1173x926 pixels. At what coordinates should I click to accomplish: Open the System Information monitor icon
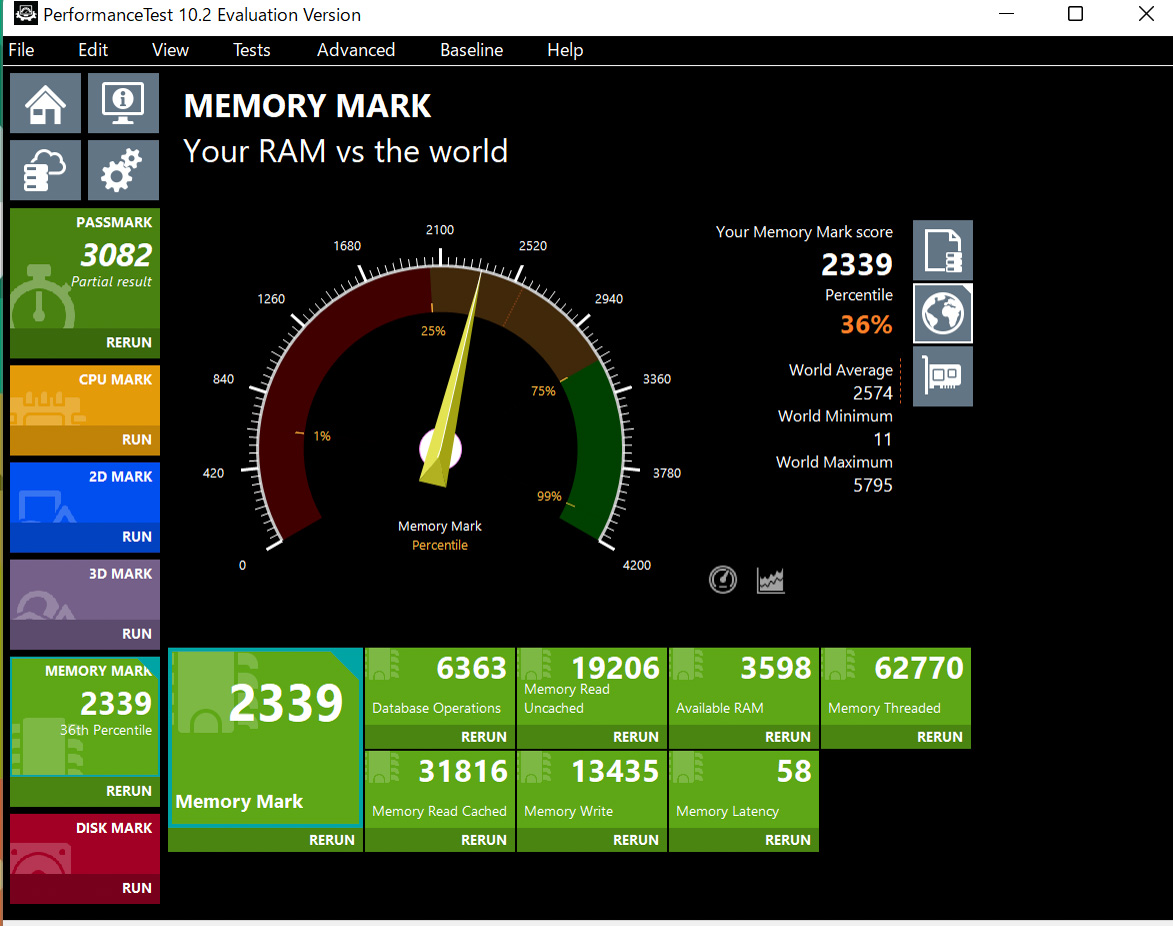123,103
